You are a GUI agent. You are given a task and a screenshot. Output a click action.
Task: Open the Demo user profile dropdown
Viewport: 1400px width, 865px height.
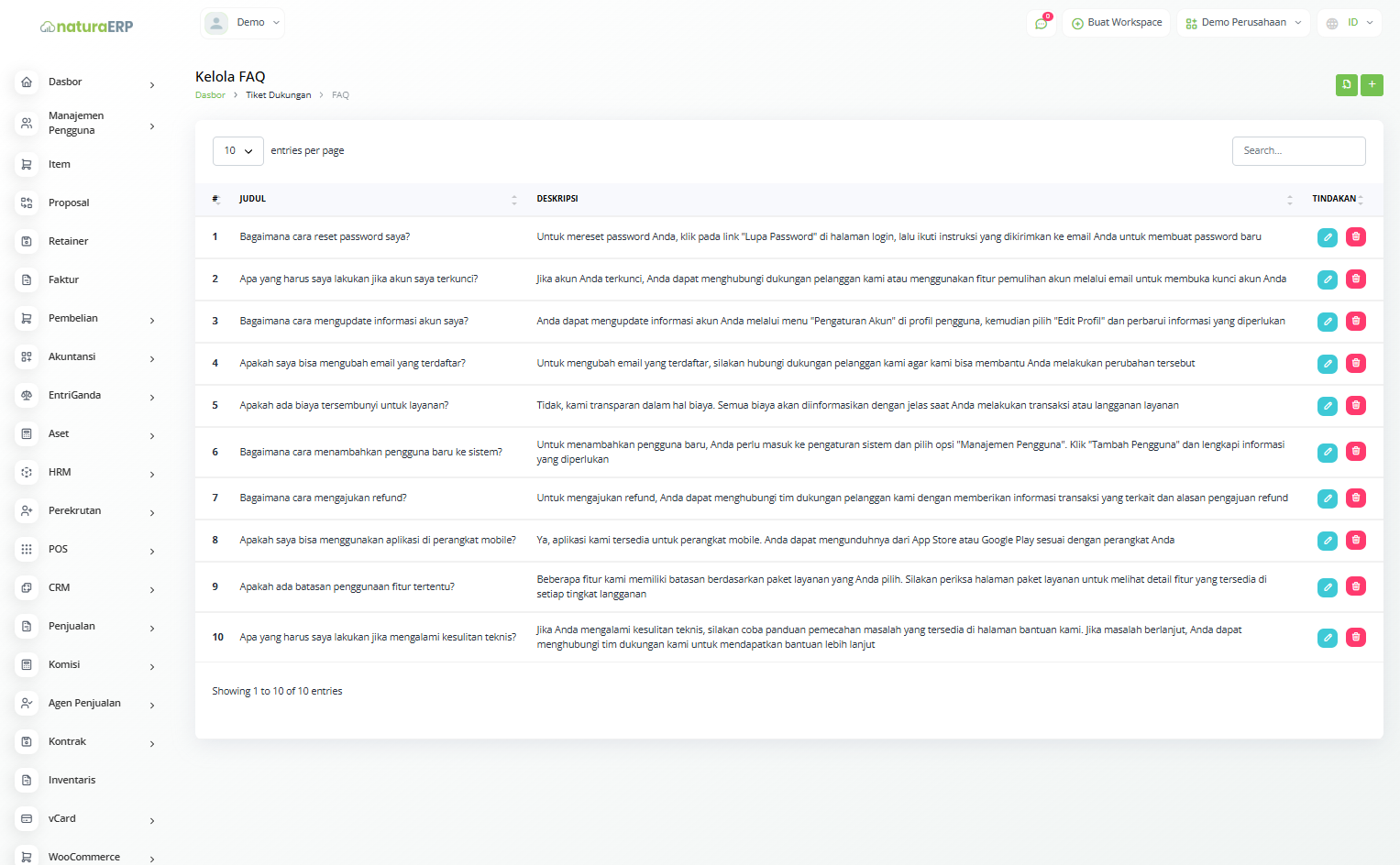(243, 23)
